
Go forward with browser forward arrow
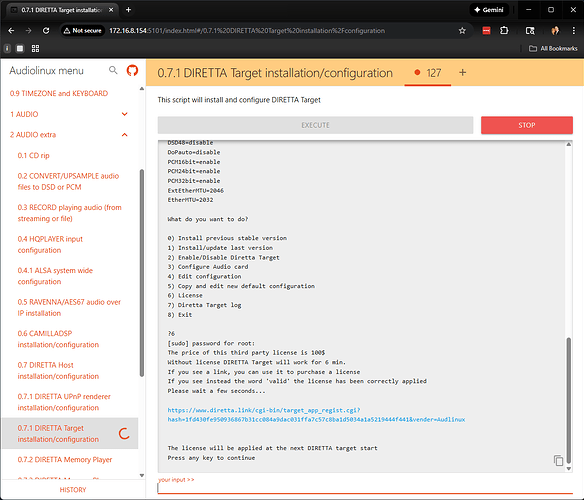28,31
